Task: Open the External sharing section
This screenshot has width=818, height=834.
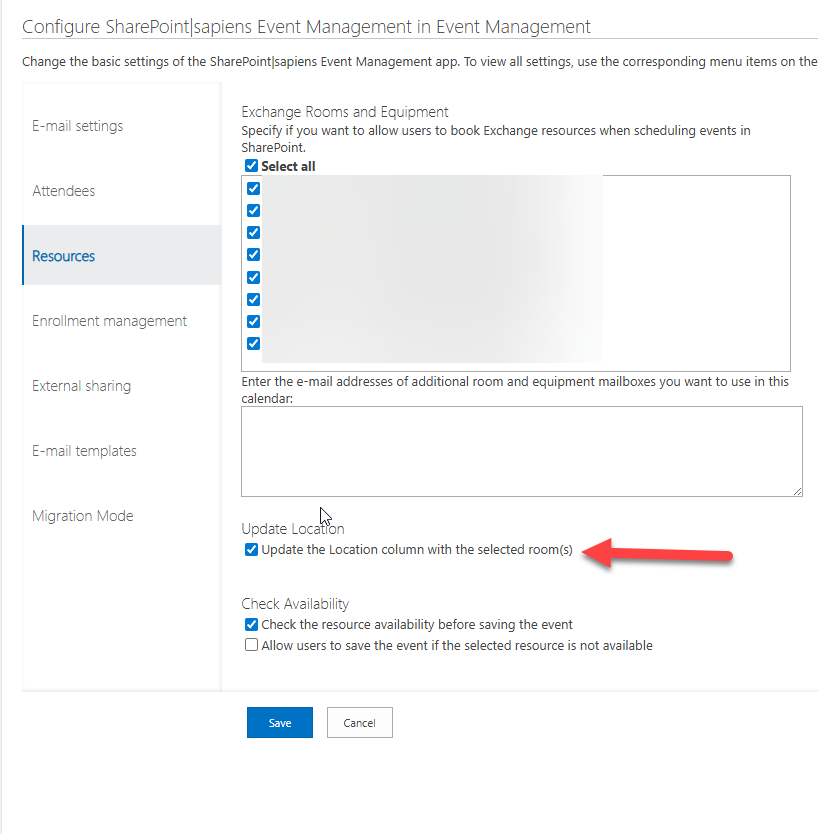Action: coord(81,386)
